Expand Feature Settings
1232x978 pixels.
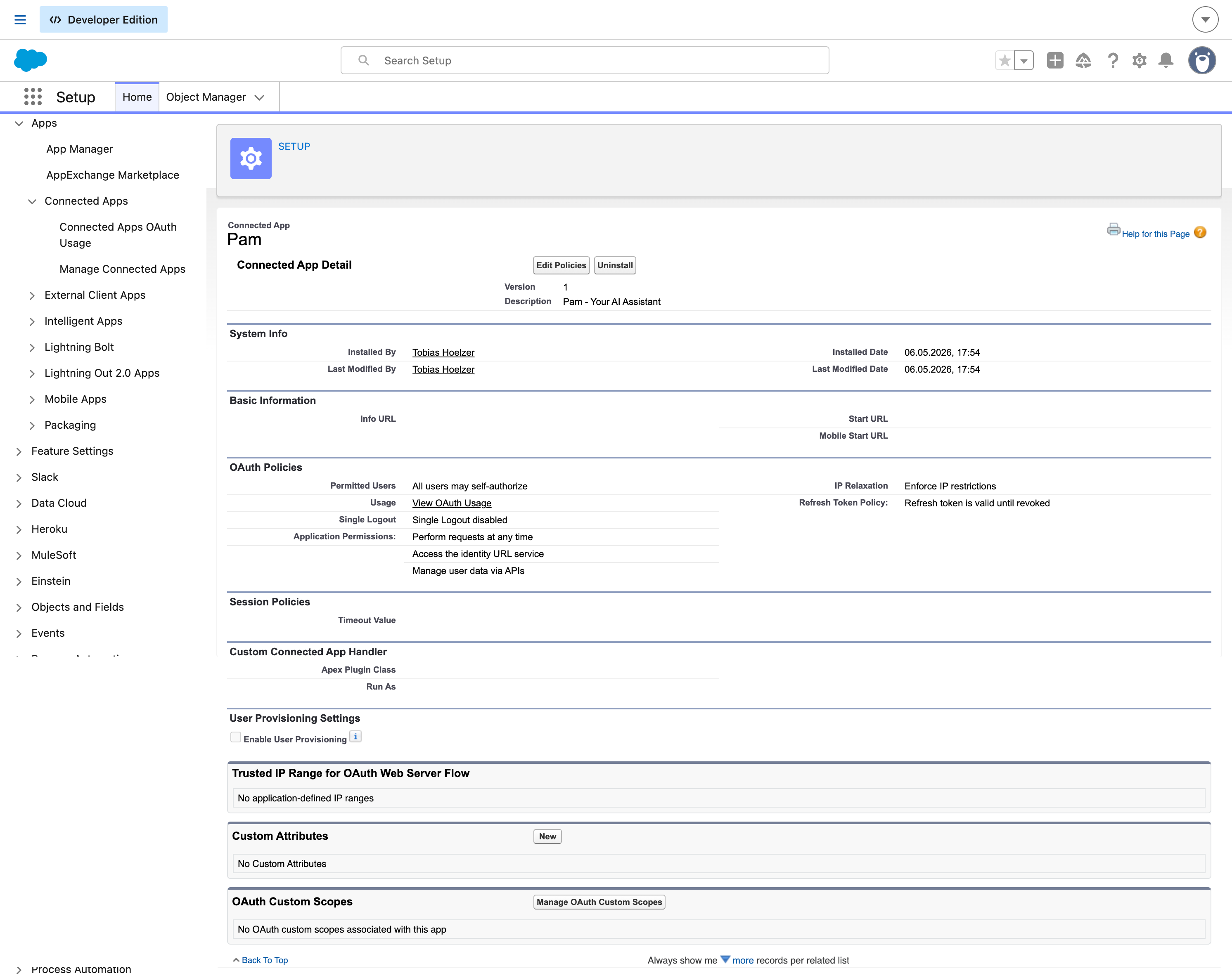click(x=19, y=451)
